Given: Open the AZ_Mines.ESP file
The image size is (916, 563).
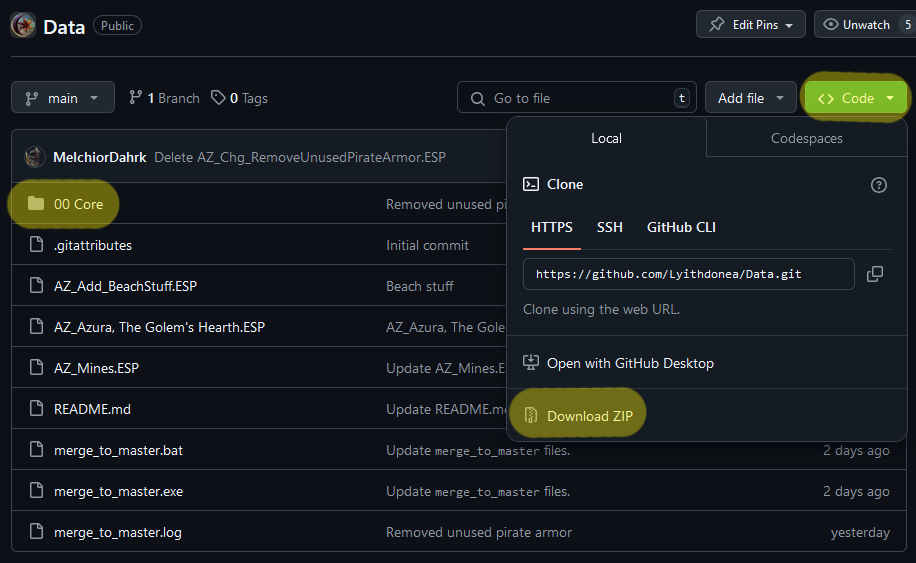Looking at the screenshot, I should point(96,368).
